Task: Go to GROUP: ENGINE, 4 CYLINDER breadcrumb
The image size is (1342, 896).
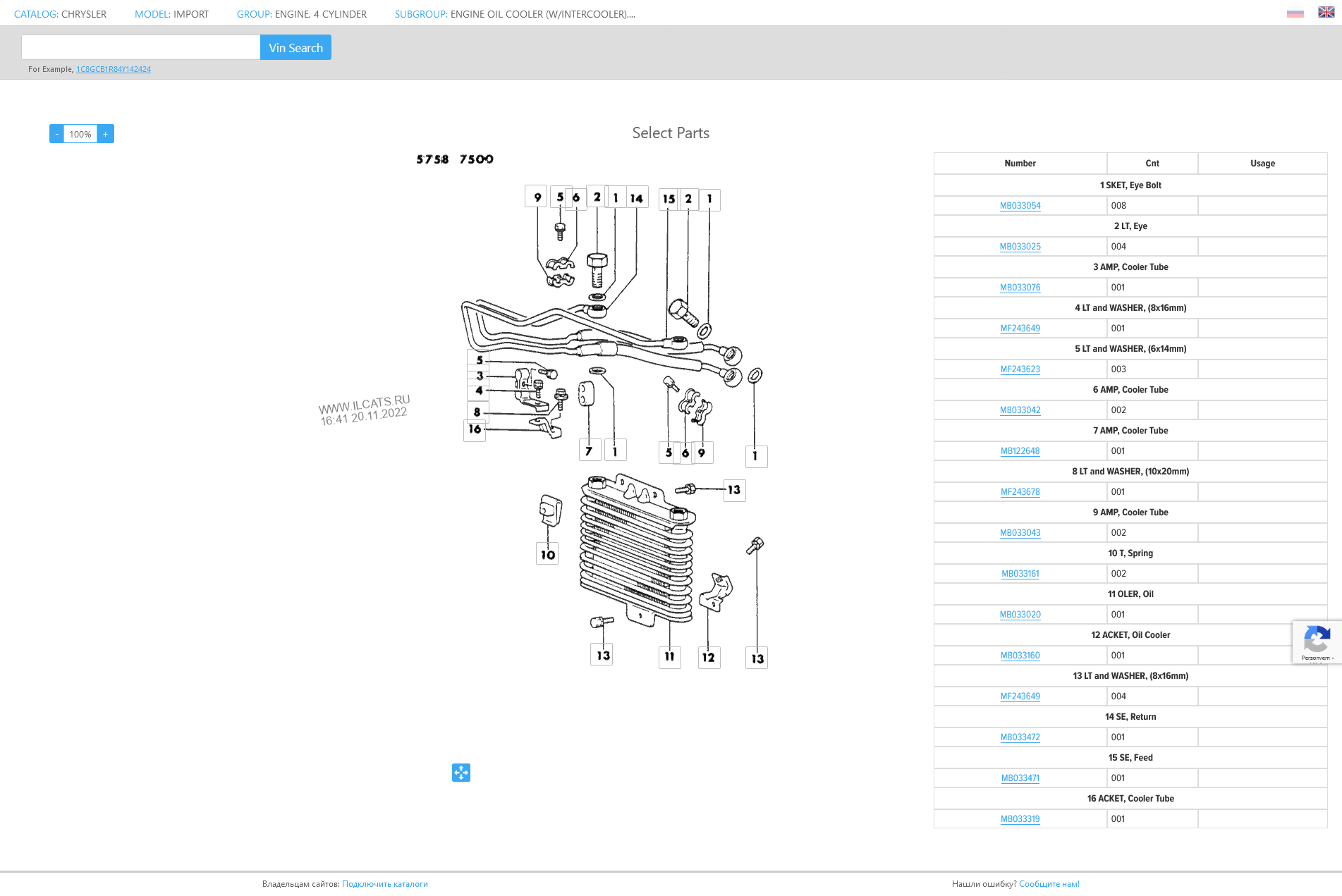Action: [x=301, y=14]
